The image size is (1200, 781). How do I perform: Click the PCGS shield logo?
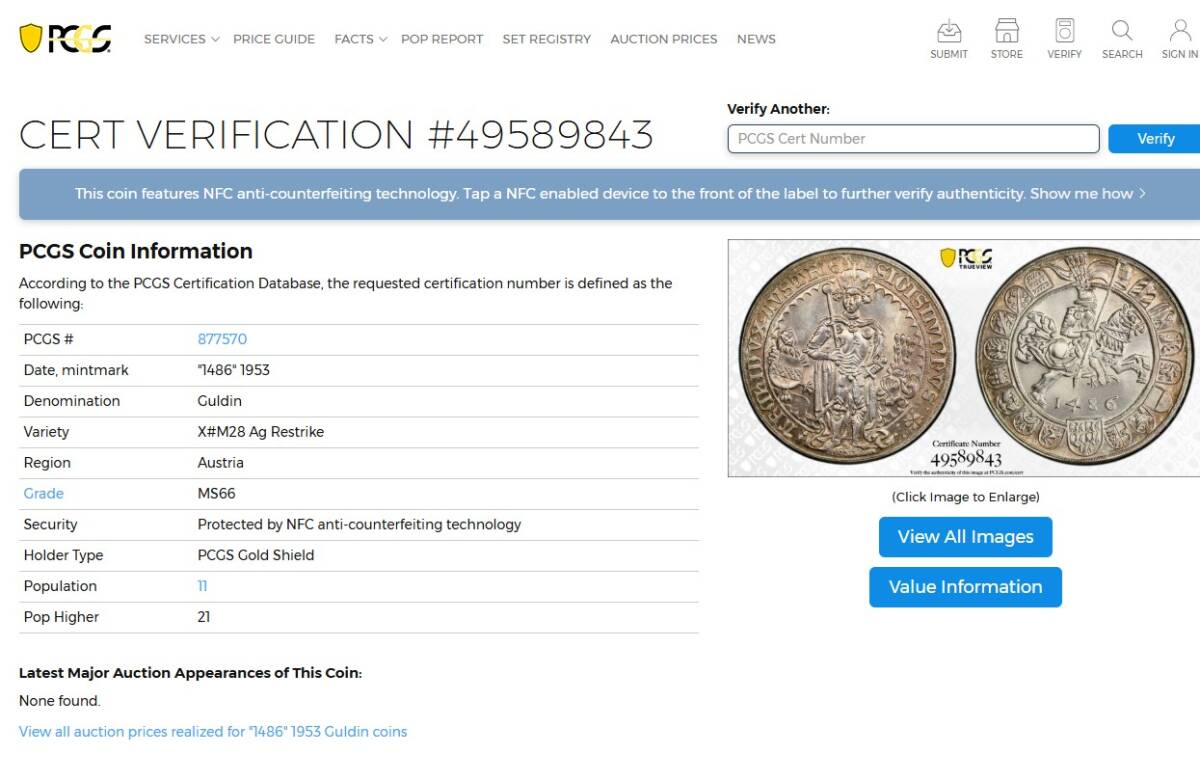coord(65,39)
